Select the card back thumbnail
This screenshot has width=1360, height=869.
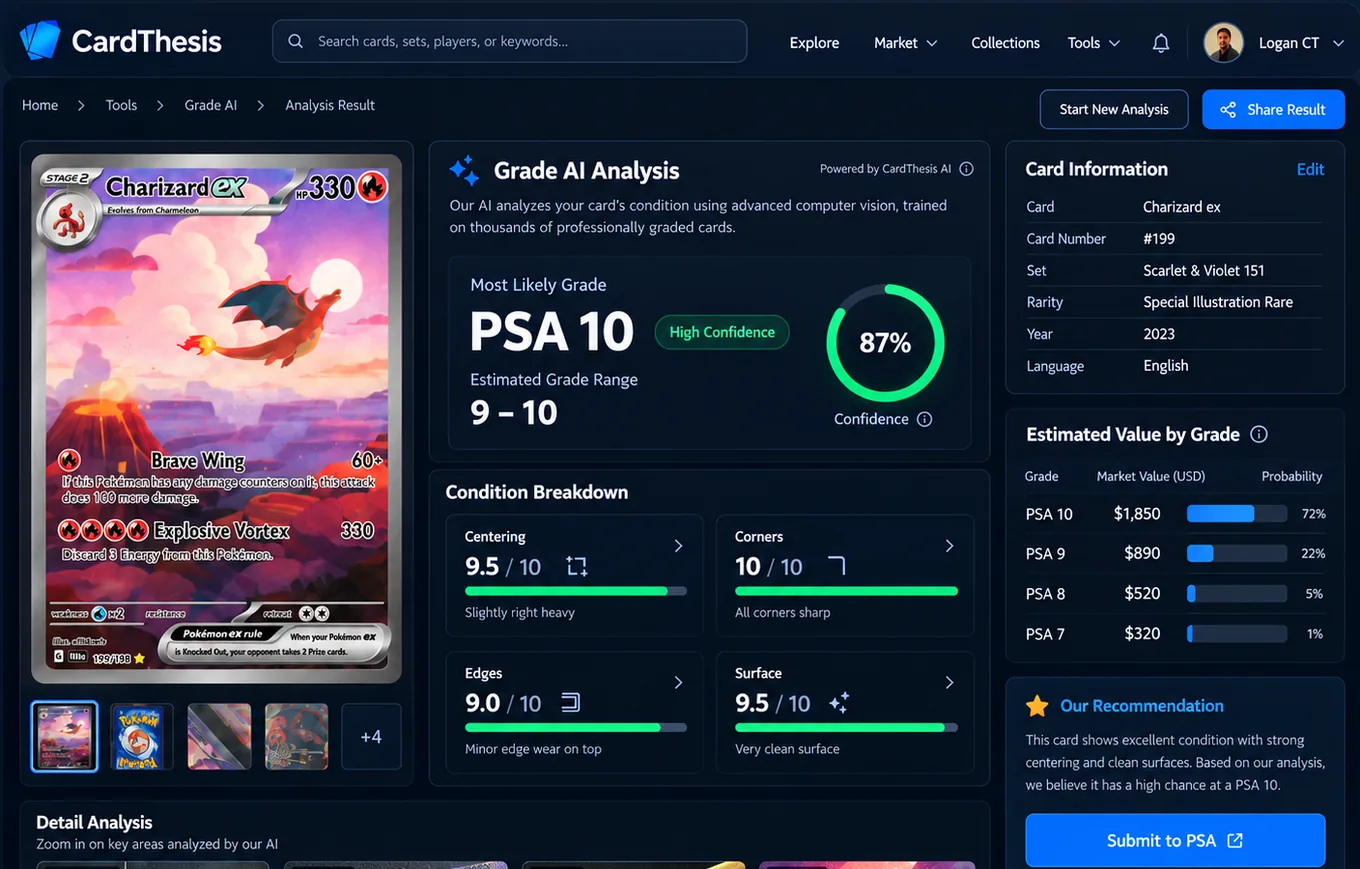pyautogui.click(x=142, y=737)
